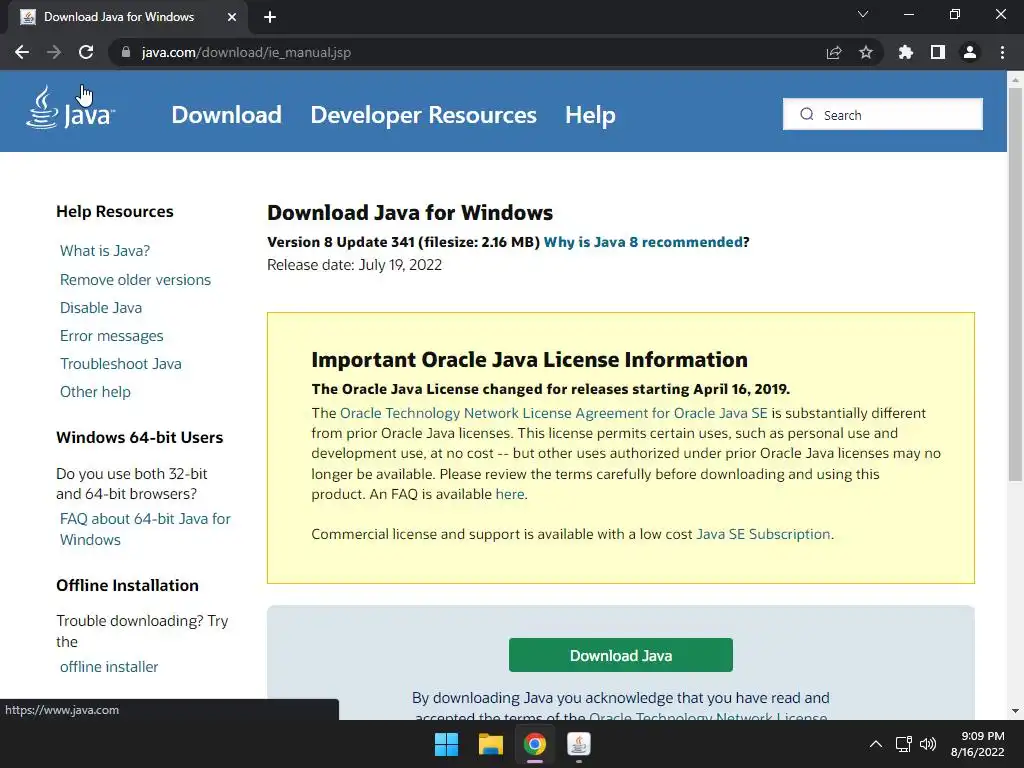Open the clock showing 9:09 PM

tap(978, 744)
